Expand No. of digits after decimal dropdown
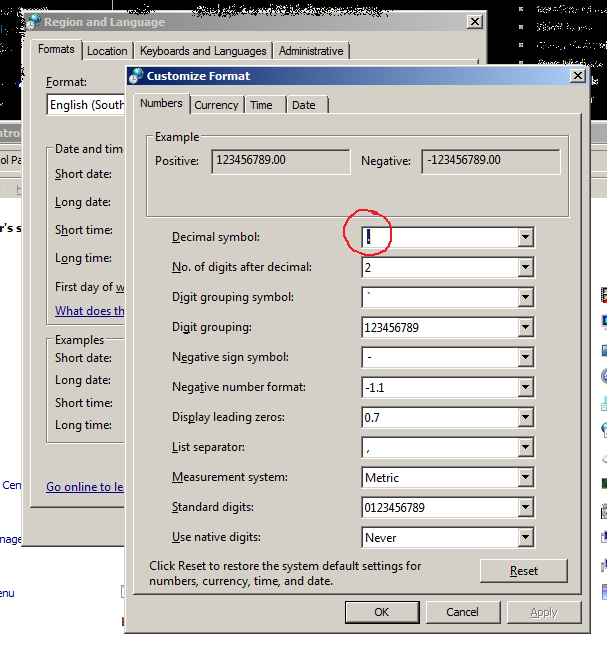The width and height of the screenshot is (607, 655). coord(525,268)
